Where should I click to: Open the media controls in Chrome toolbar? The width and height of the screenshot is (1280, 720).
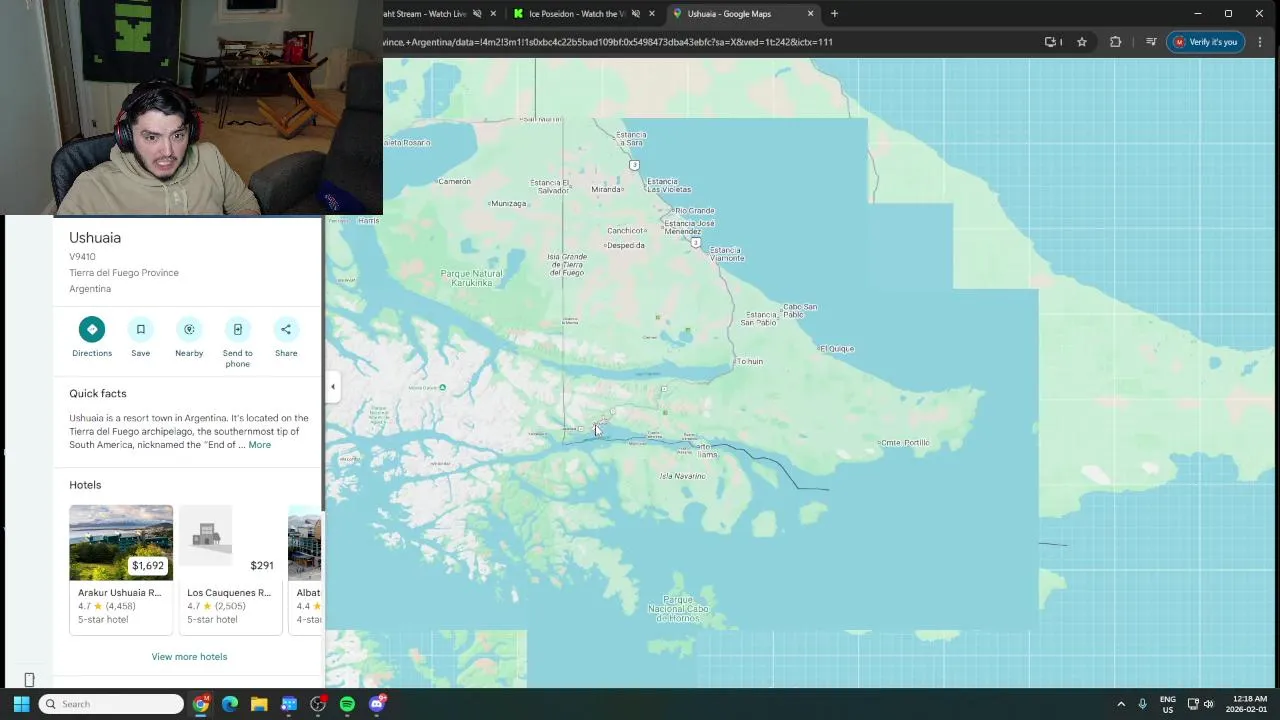1151,42
